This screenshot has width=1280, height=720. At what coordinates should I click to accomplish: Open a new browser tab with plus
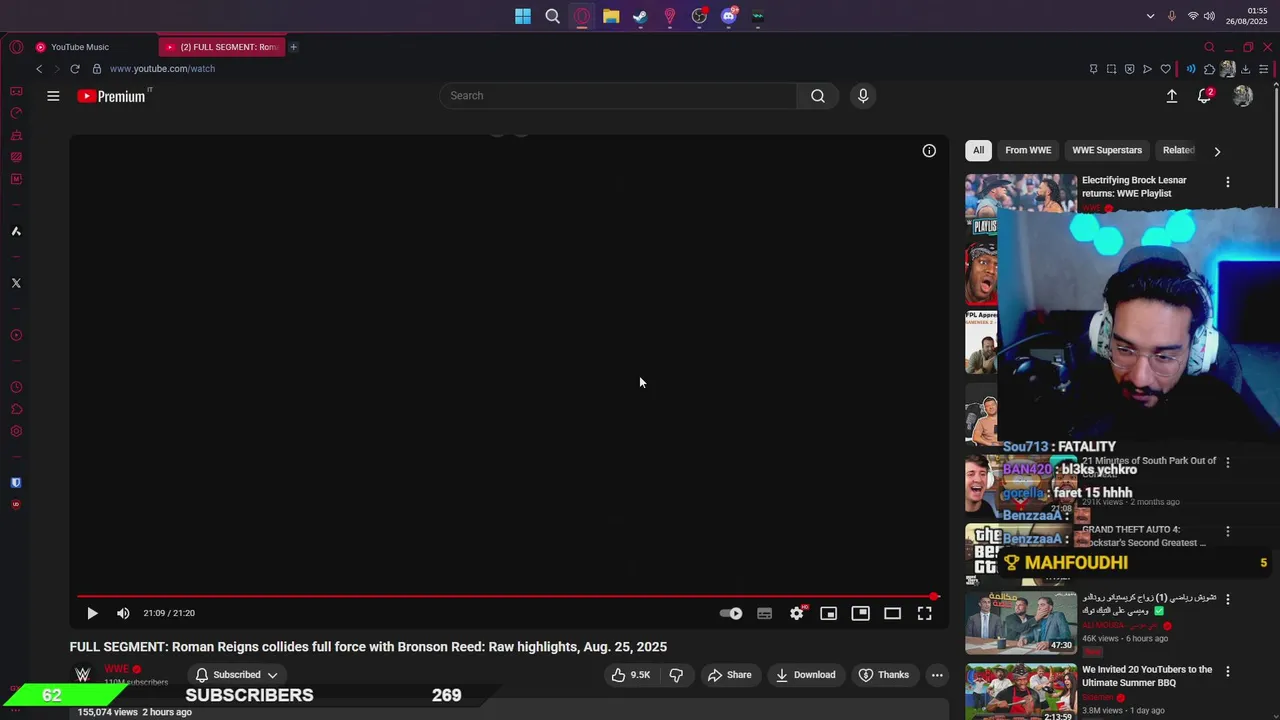coord(293,47)
